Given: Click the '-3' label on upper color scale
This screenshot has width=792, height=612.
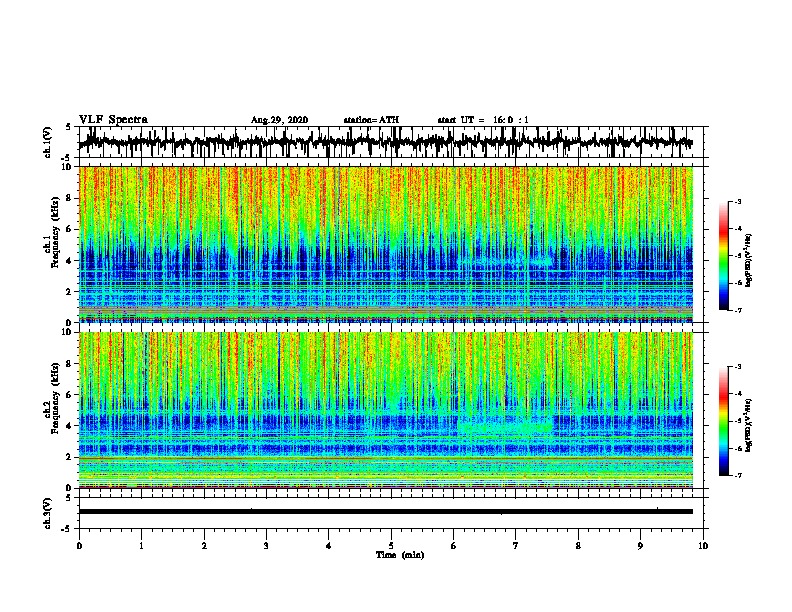Looking at the screenshot, I should point(738,202).
